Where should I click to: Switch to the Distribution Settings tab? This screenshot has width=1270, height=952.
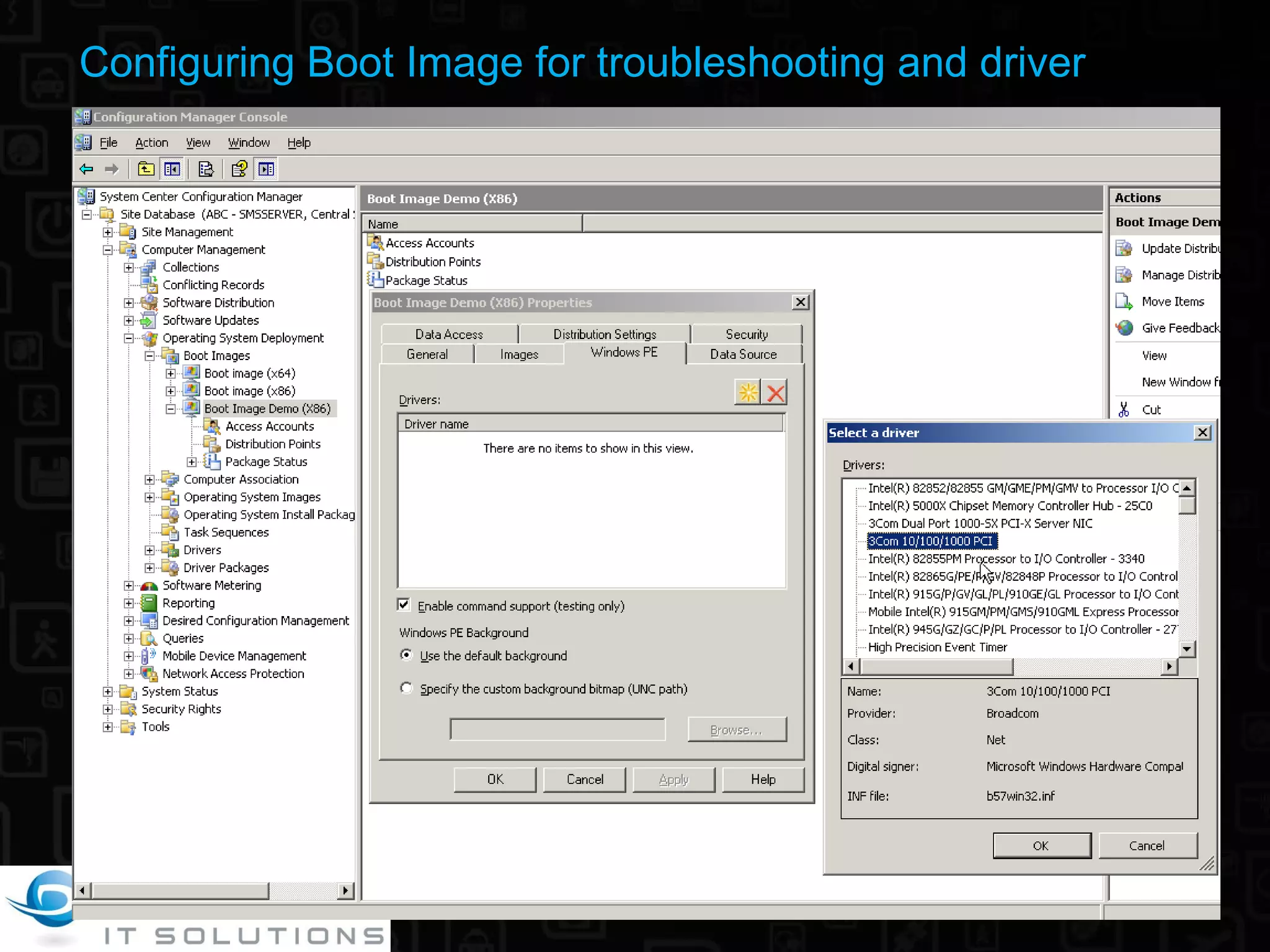[x=605, y=334]
